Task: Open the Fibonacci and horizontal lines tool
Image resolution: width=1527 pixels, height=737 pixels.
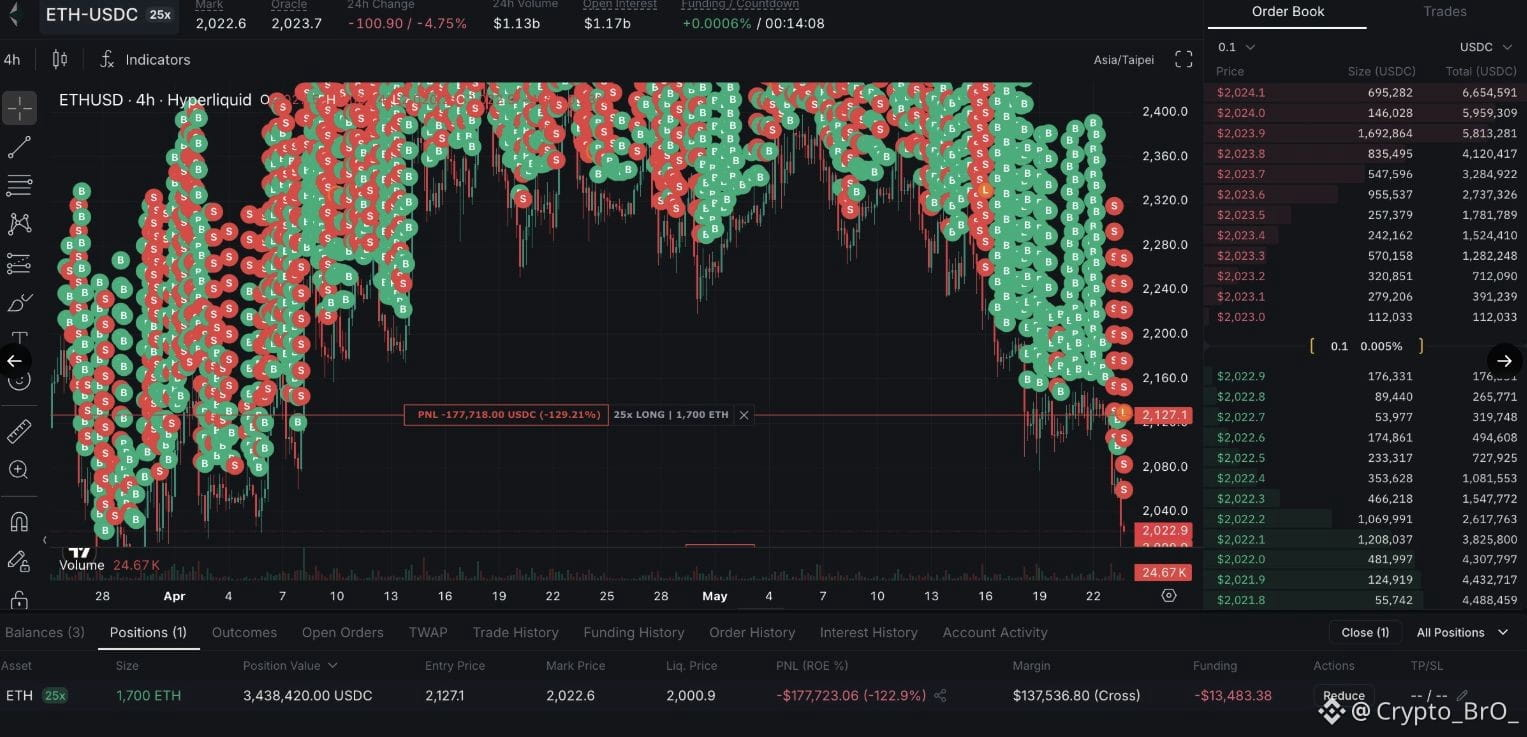Action: pos(19,185)
